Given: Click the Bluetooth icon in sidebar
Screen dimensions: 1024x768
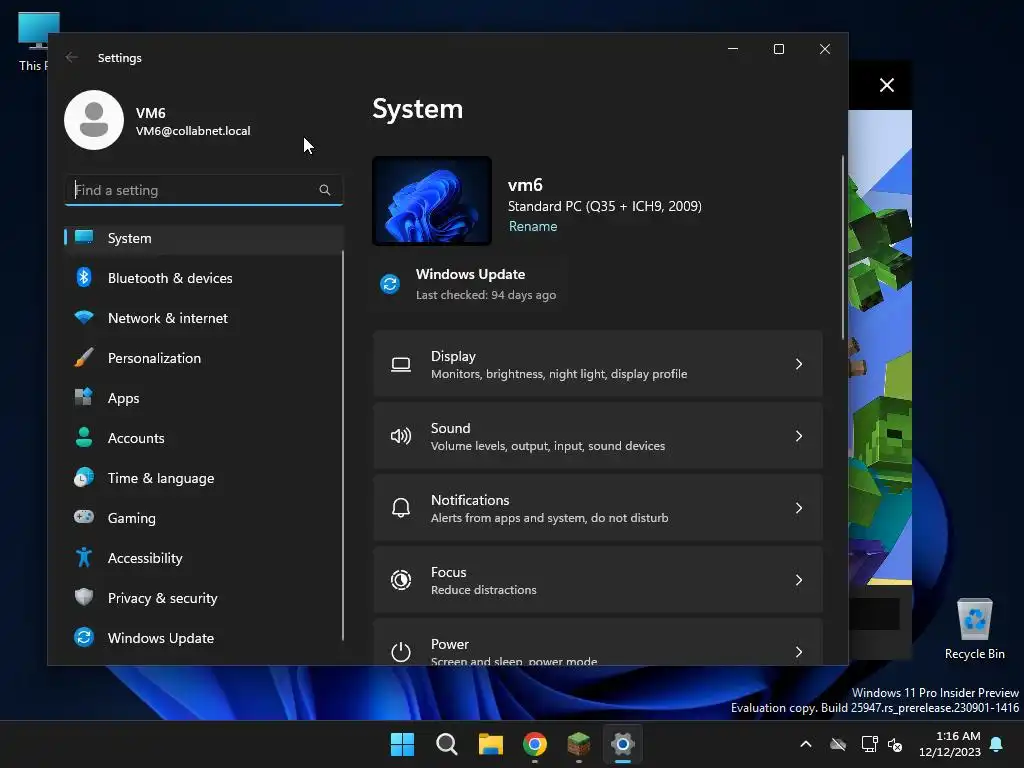Looking at the screenshot, I should tap(84, 278).
